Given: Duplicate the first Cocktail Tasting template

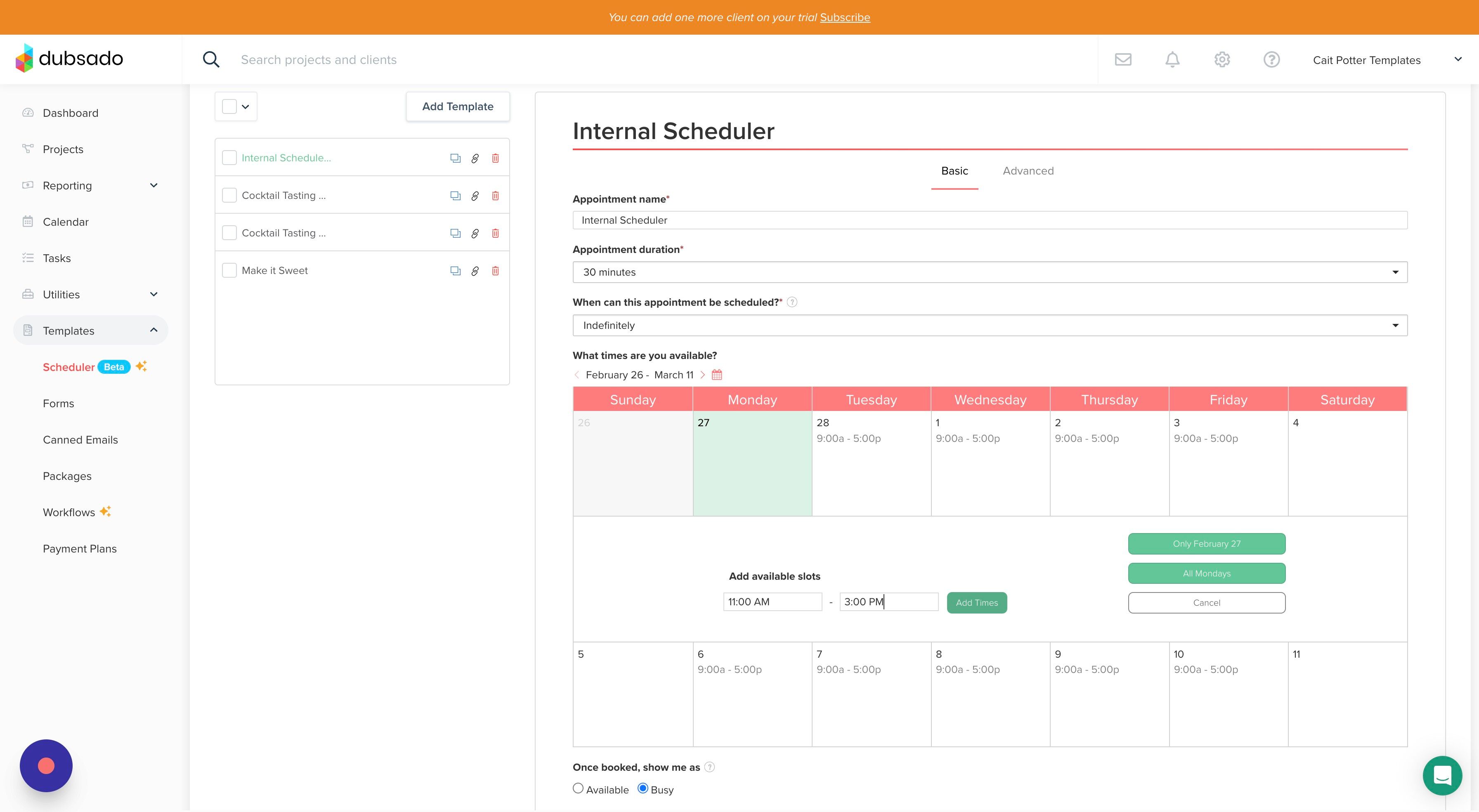Looking at the screenshot, I should [455, 196].
